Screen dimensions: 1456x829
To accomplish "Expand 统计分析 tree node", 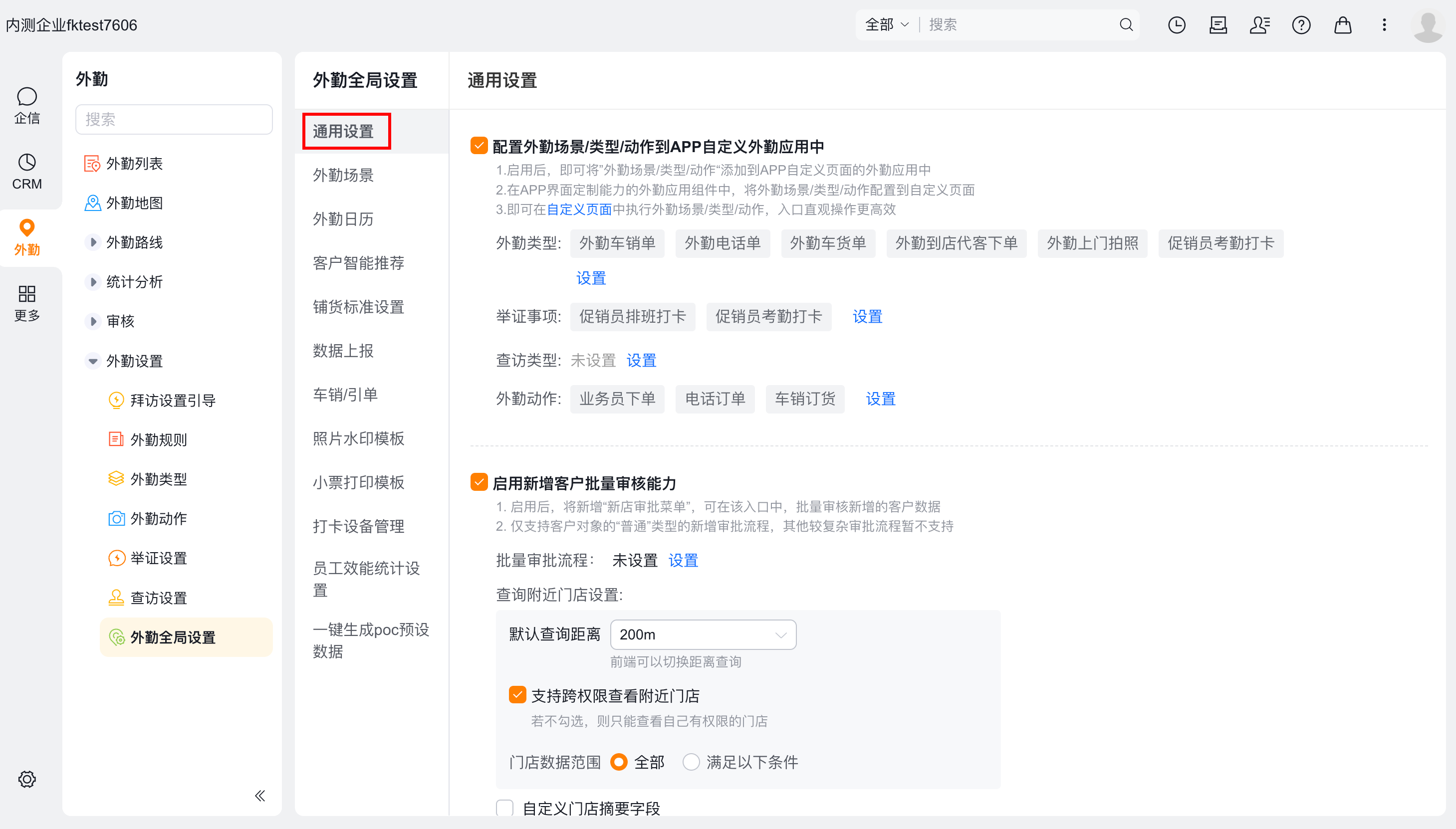I will (93, 282).
